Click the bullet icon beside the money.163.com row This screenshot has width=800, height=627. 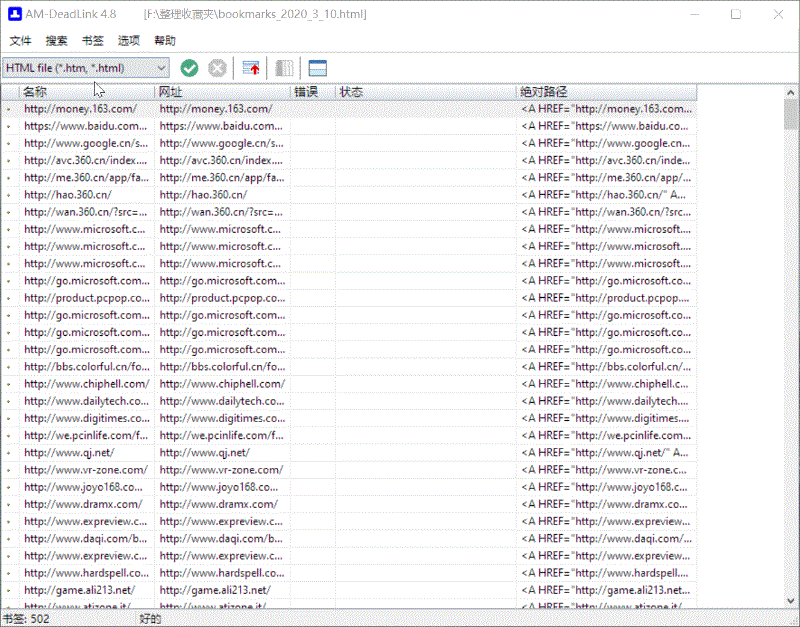pyautogui.click(x=9, y=109)
